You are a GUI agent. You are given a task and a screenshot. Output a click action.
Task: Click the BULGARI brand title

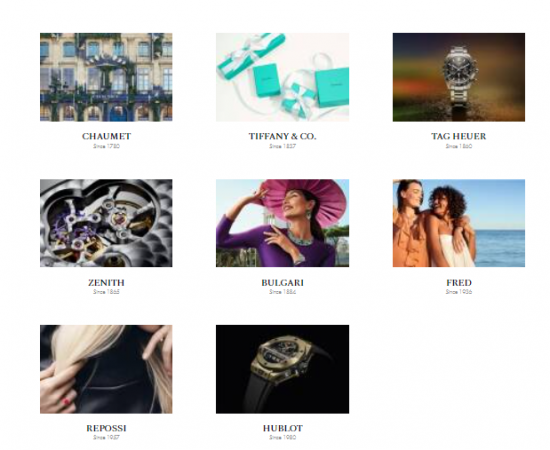point(282,283)
